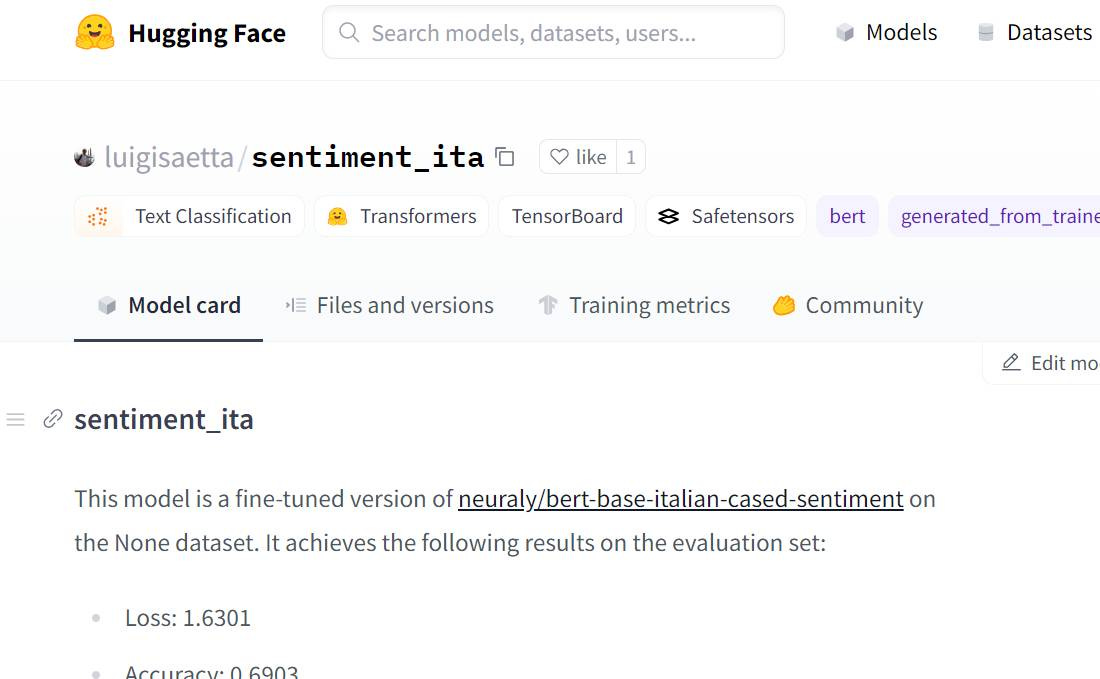Click the 'Accuracy: 0.6903' list item
This screenshot has width=1100, height=679.
click(212, 671)
